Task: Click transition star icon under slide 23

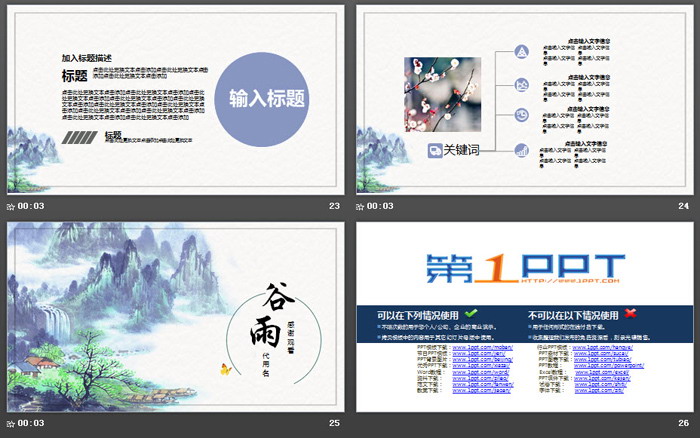Action: point(11,206)
